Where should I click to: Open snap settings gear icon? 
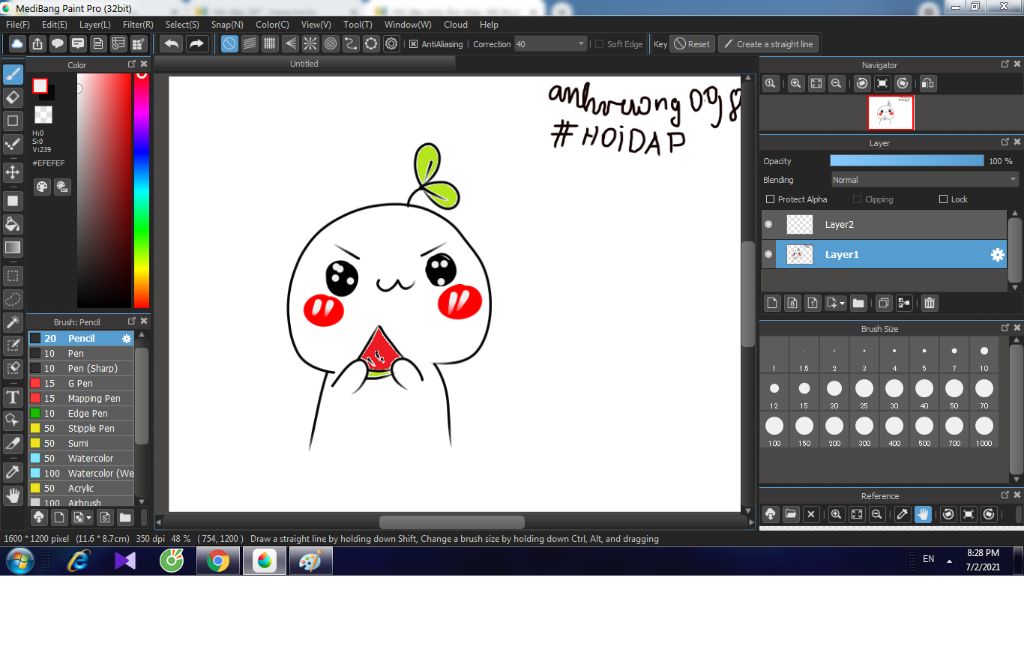391,44
